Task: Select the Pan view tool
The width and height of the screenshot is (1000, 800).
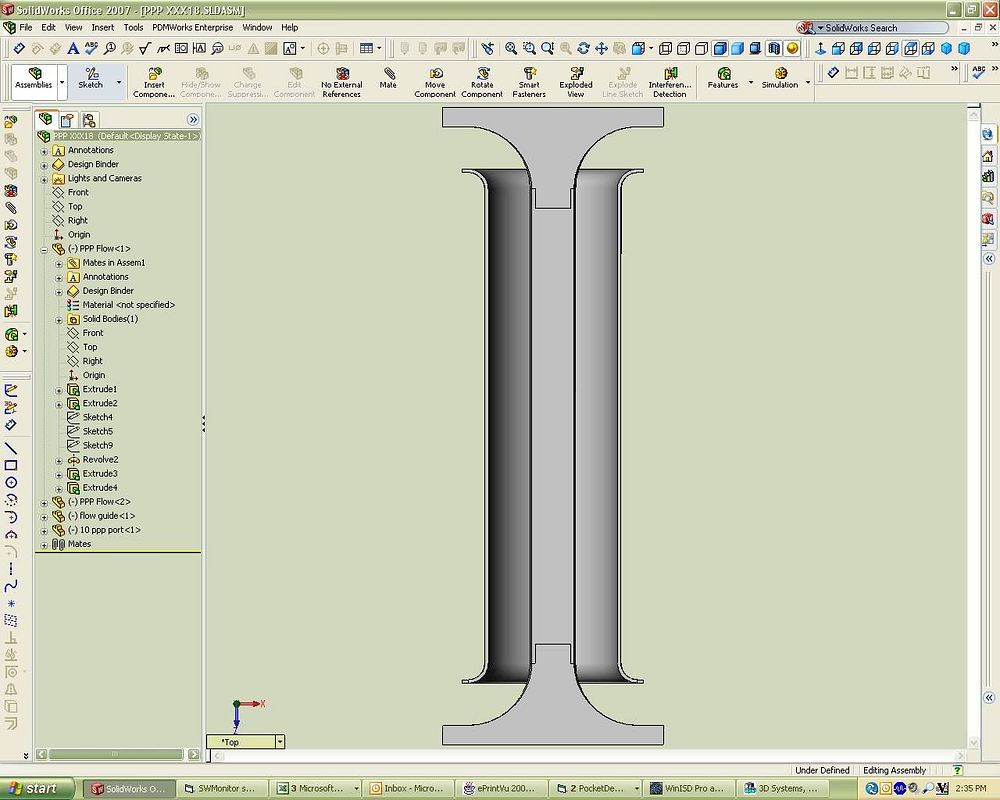Action: pyautogui.click(x=601, y=48)
